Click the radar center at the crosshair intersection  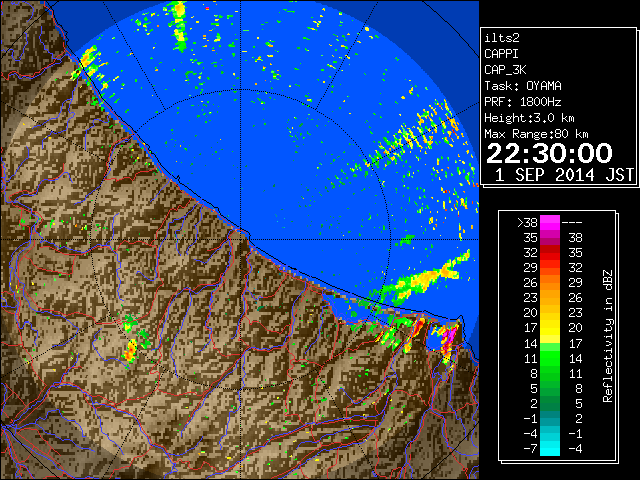241,239
